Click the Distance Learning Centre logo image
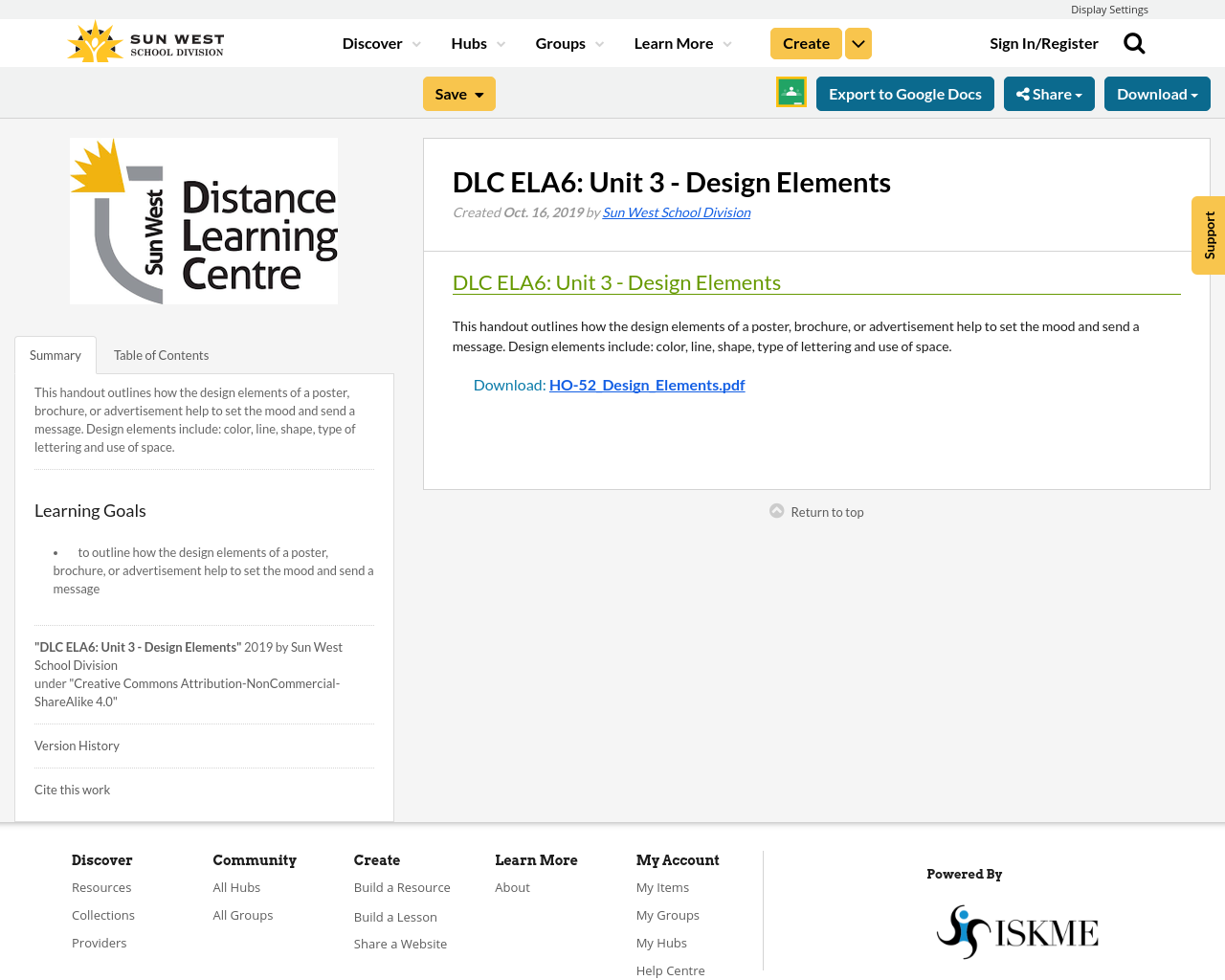 point(204,221)
